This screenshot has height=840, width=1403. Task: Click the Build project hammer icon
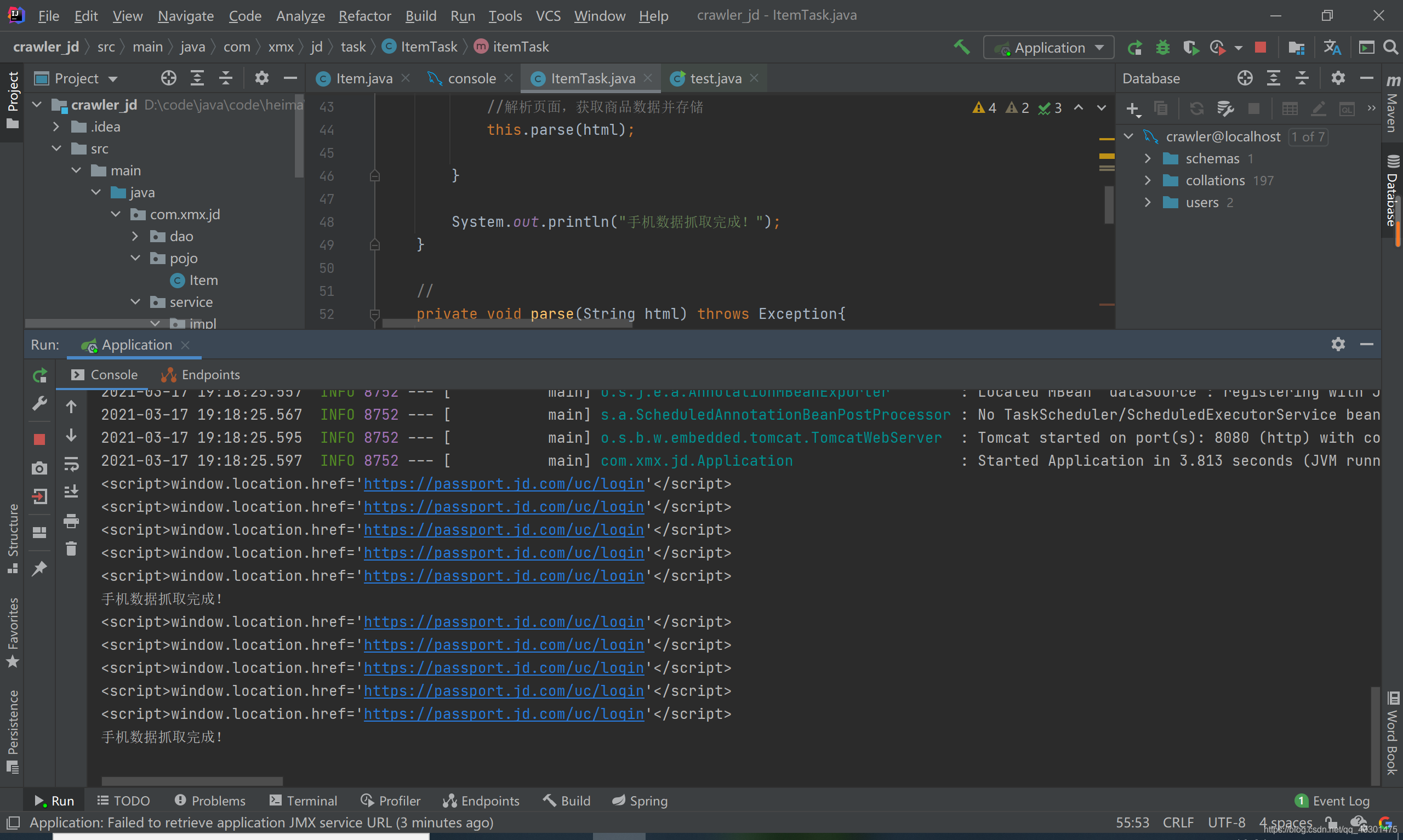[962, 47]
